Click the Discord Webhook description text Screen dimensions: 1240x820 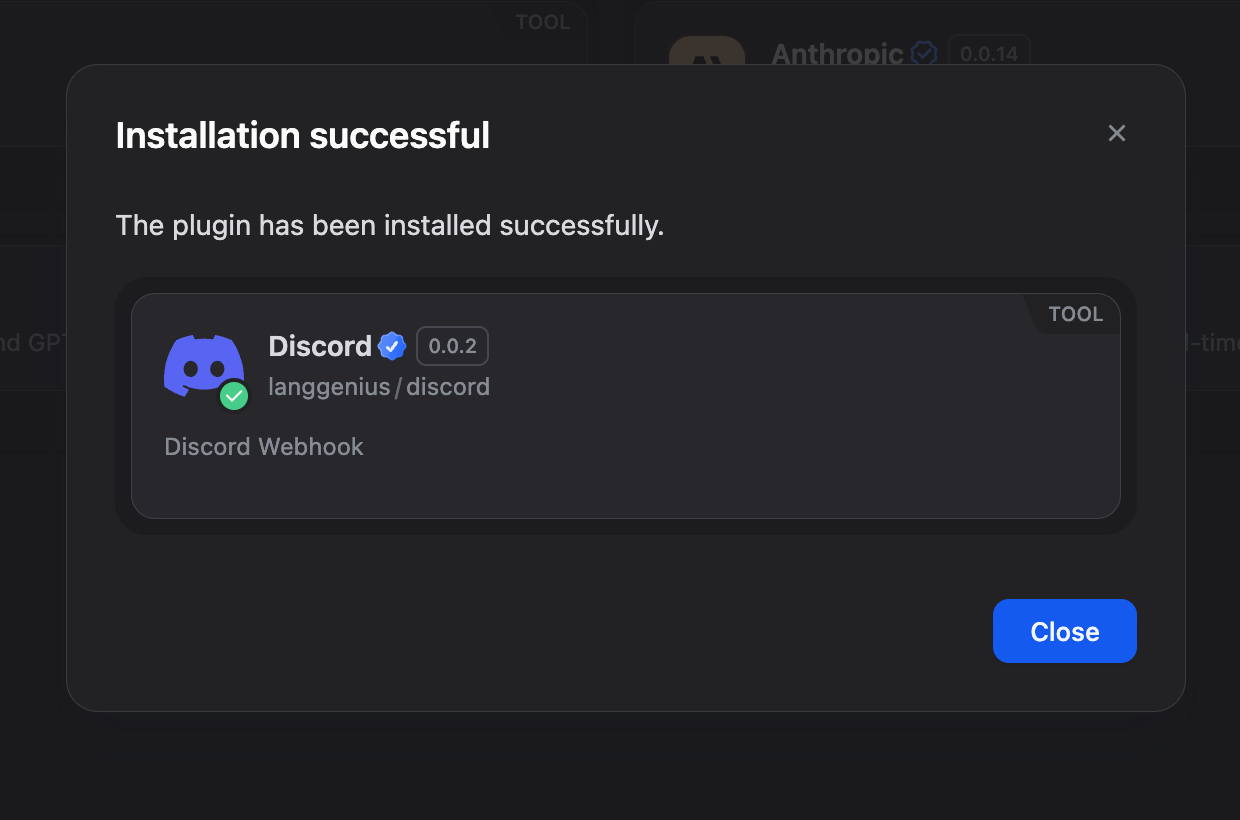tap(263, 446)
